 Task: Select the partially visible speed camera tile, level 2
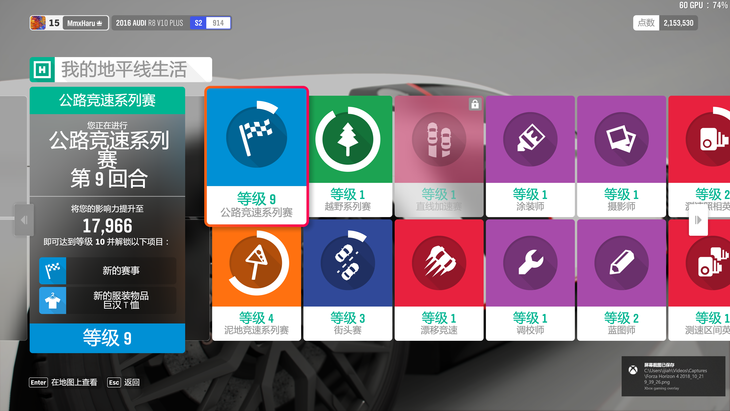point(699,156)
